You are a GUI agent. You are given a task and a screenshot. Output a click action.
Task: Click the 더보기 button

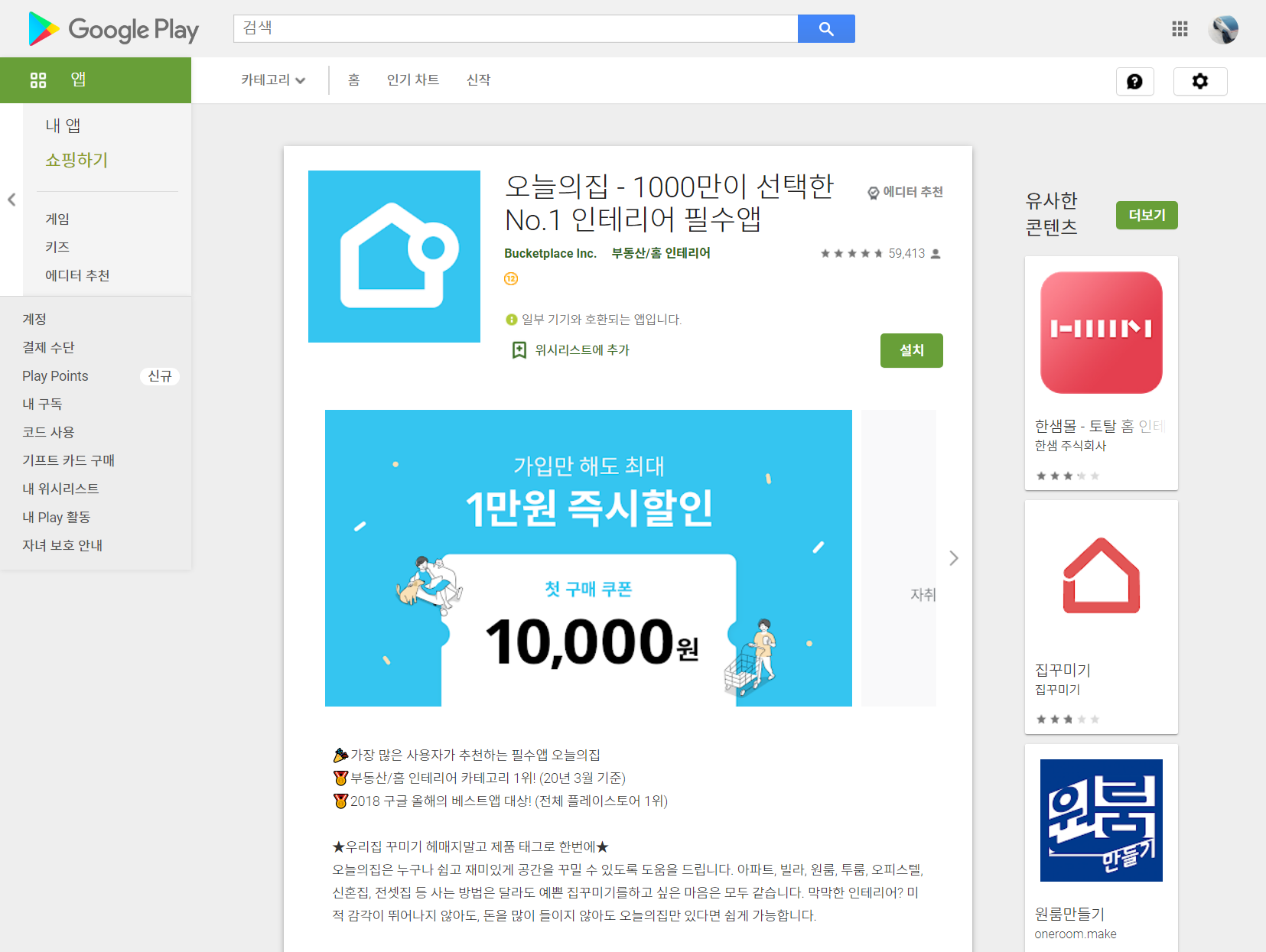click(1147, 215)
